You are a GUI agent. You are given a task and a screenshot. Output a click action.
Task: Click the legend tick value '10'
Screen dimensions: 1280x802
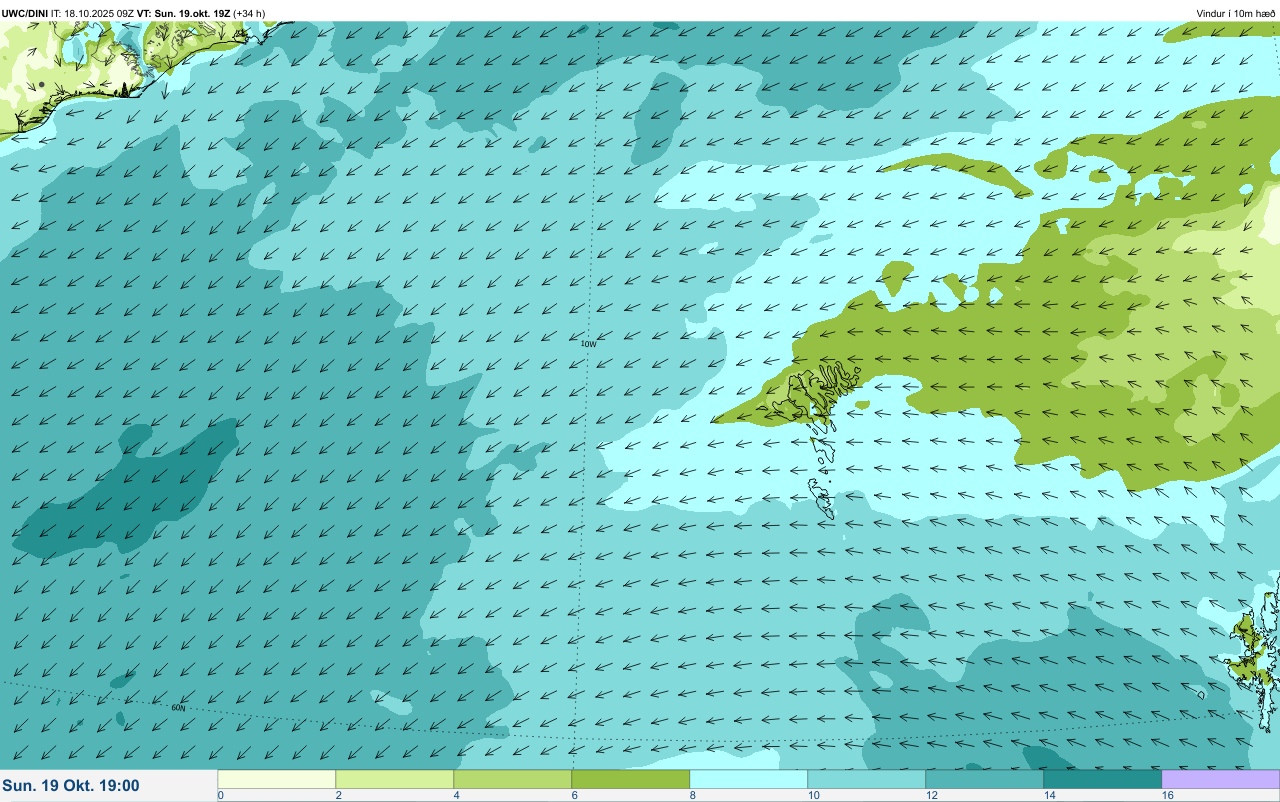click(x=814, y=795)
